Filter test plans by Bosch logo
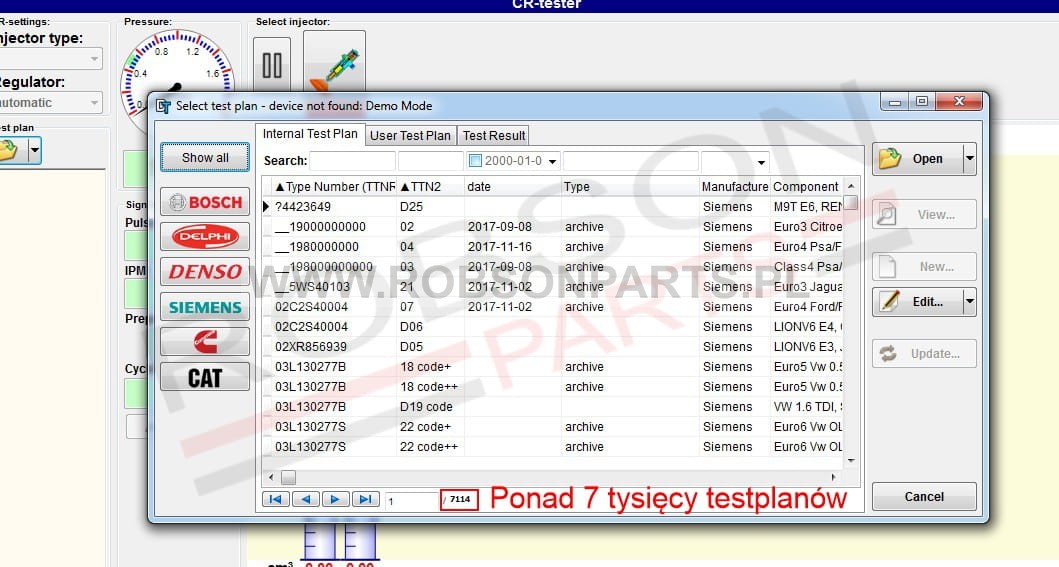Viewport: 1059px width, 567px height. point(205,202)
